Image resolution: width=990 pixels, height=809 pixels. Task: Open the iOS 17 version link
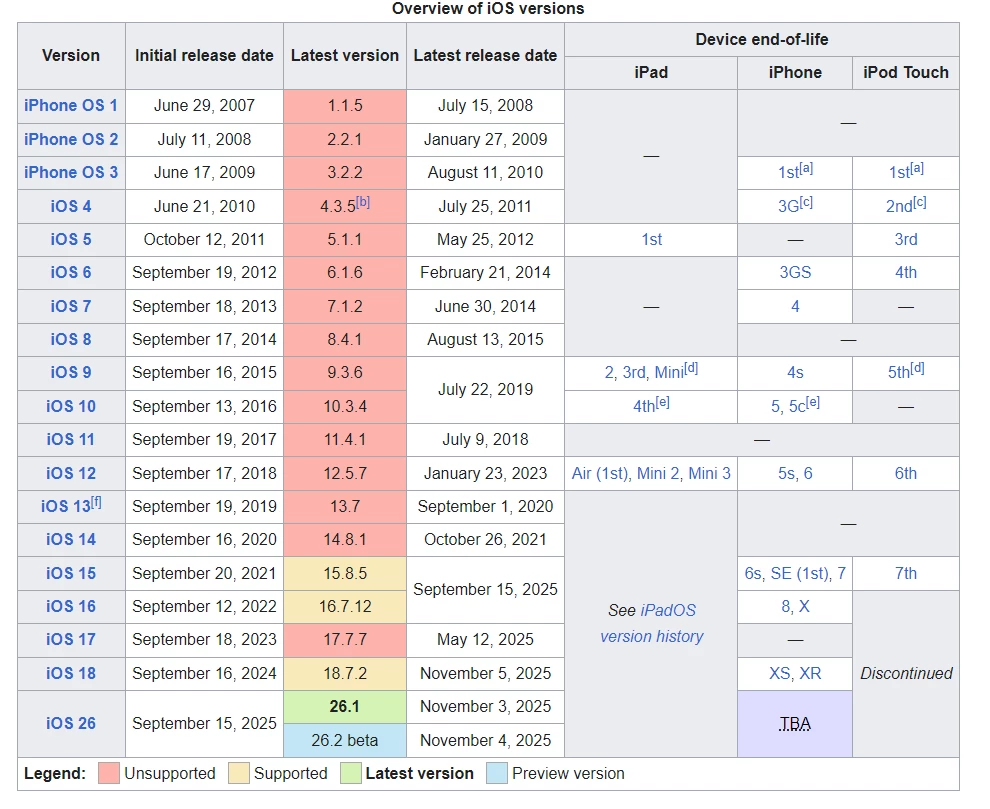[x=71, y=639]
